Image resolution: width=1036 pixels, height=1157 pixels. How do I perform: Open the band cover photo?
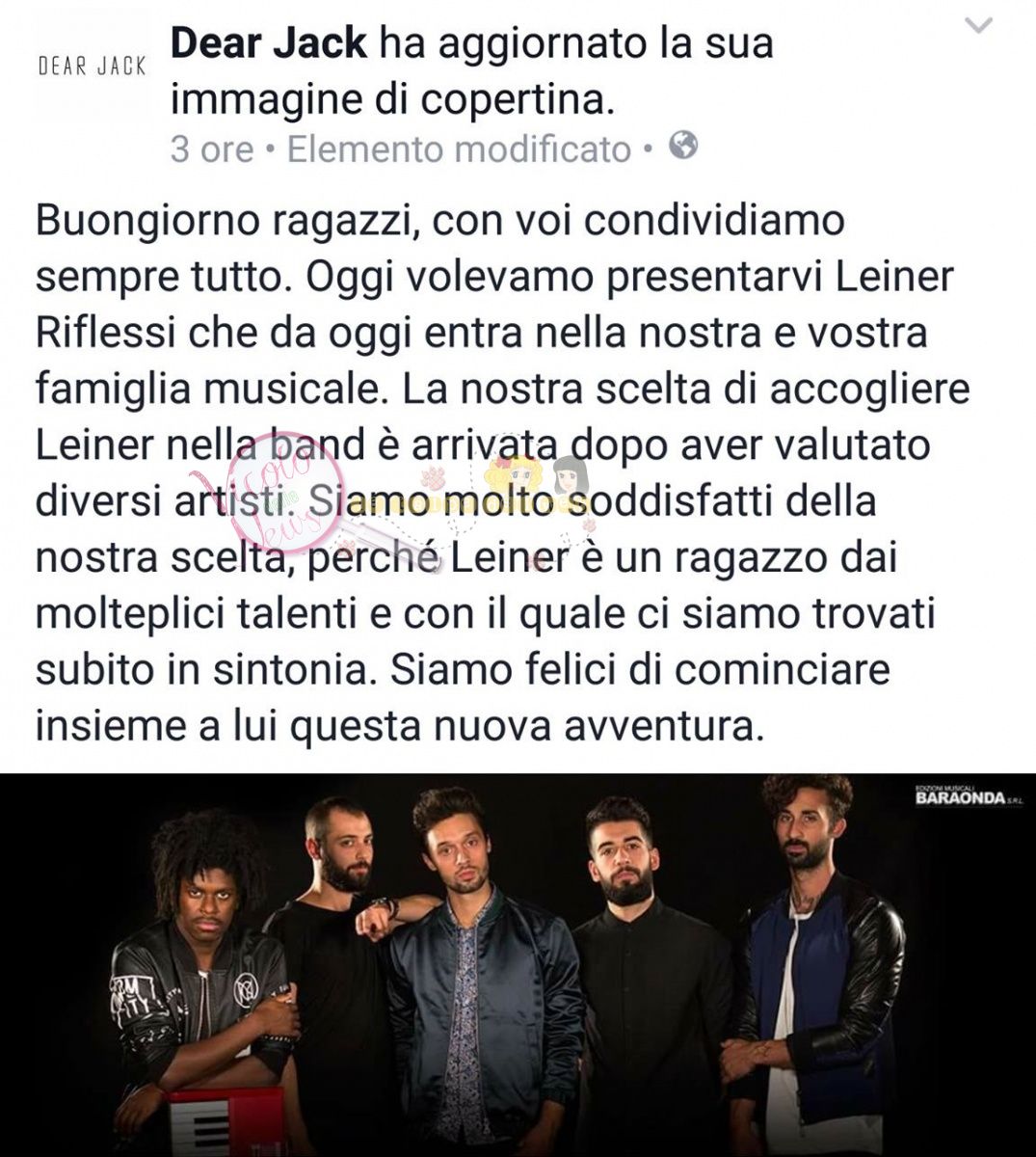coord(518,965)
